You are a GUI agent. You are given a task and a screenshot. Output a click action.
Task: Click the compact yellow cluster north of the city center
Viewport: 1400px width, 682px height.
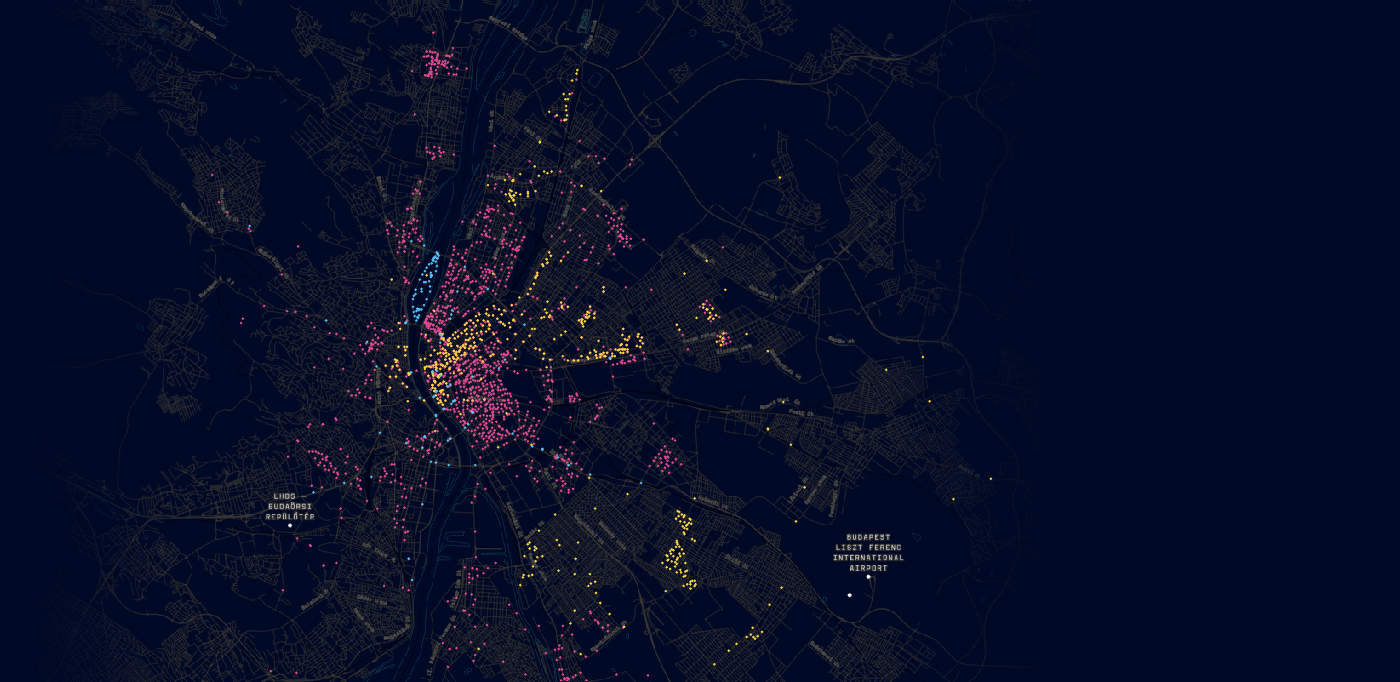[515, 195]
